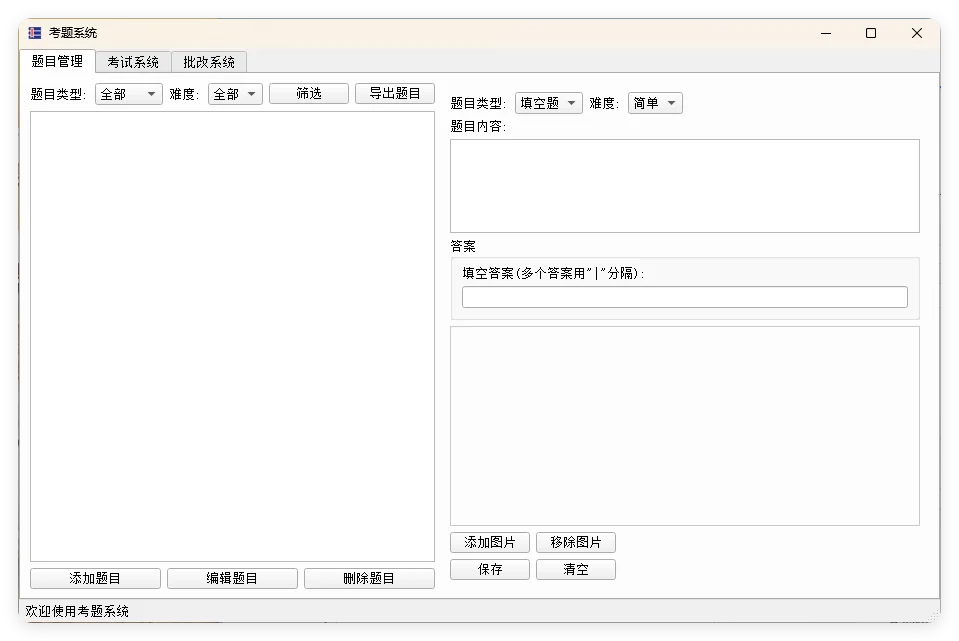Open the 题目类型 filter dropdown showing 全部
959x641 pixels.
coord(128,93)
